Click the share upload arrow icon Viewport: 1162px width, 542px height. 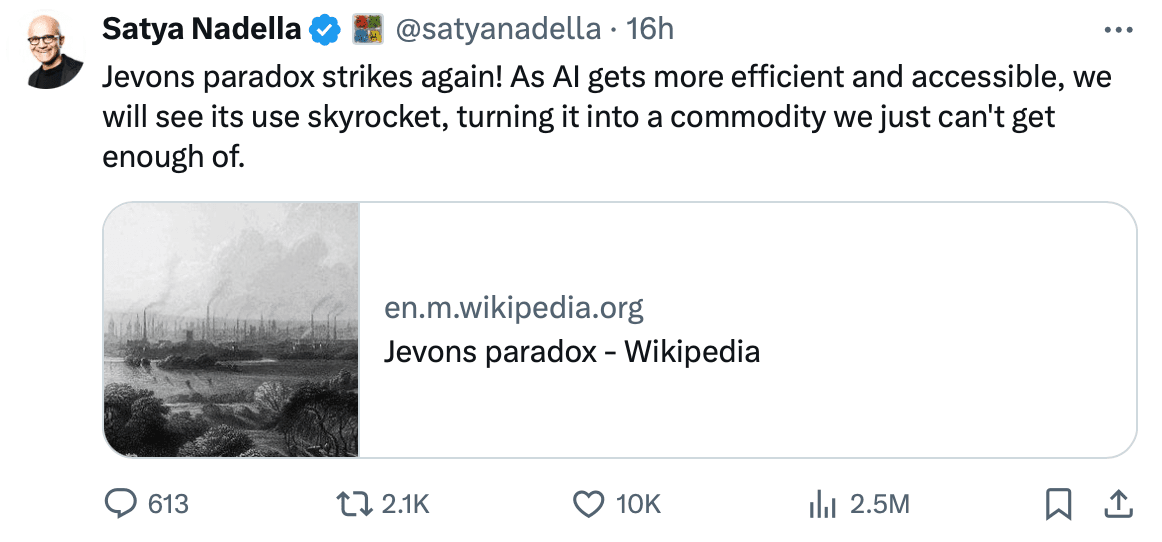click(1118, 503)
